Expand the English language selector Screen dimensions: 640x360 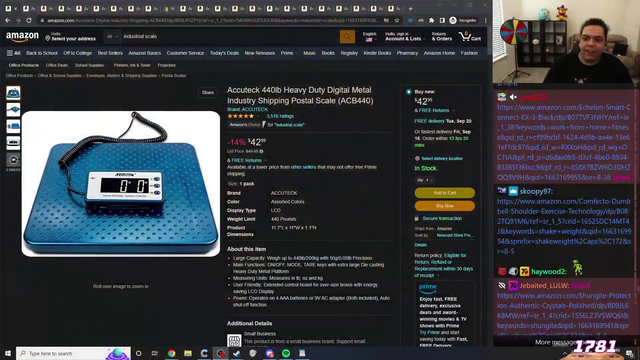369,37
